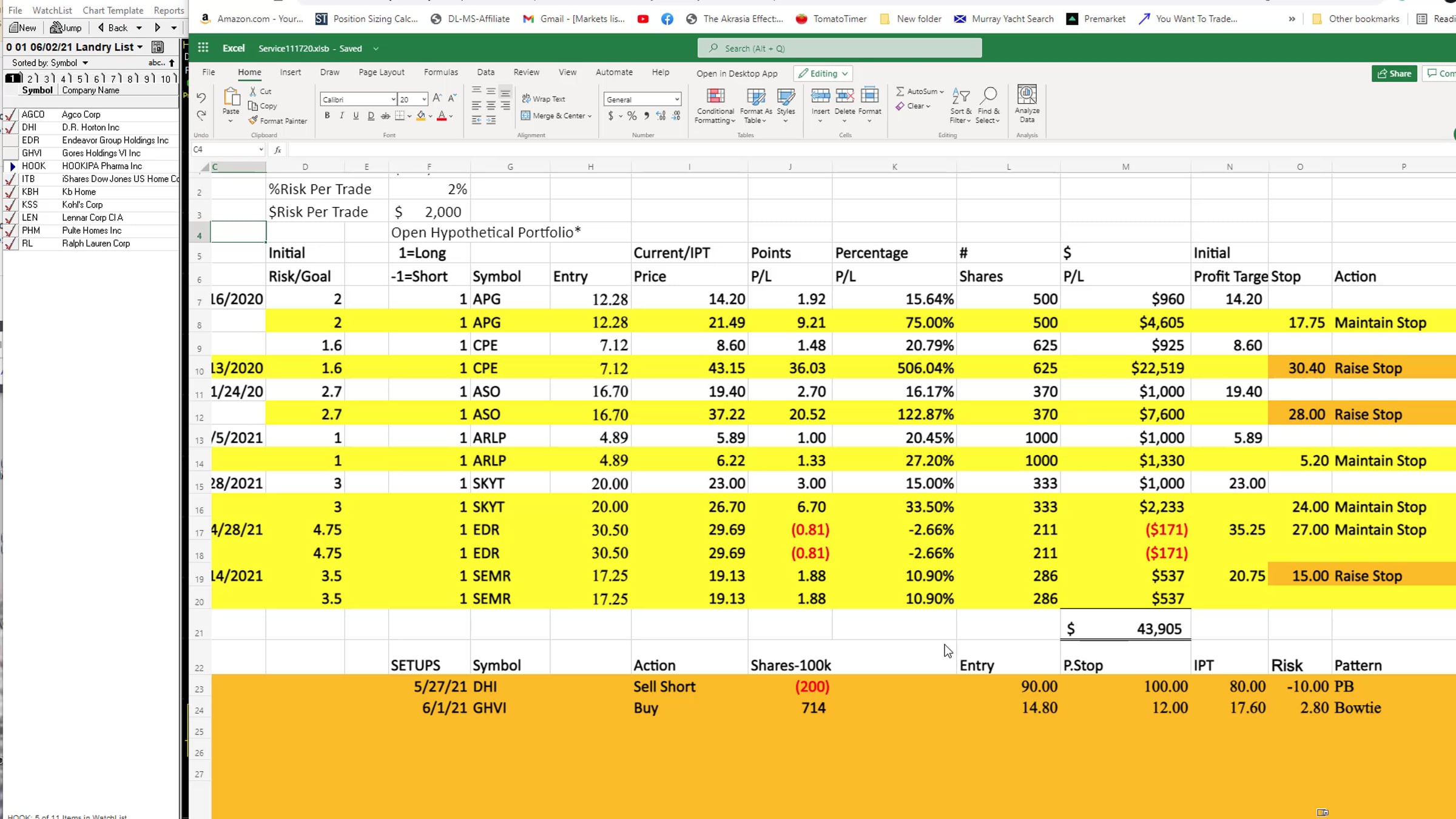
Task: Click the Increase Decimal icon
Action: coord(661,115)
